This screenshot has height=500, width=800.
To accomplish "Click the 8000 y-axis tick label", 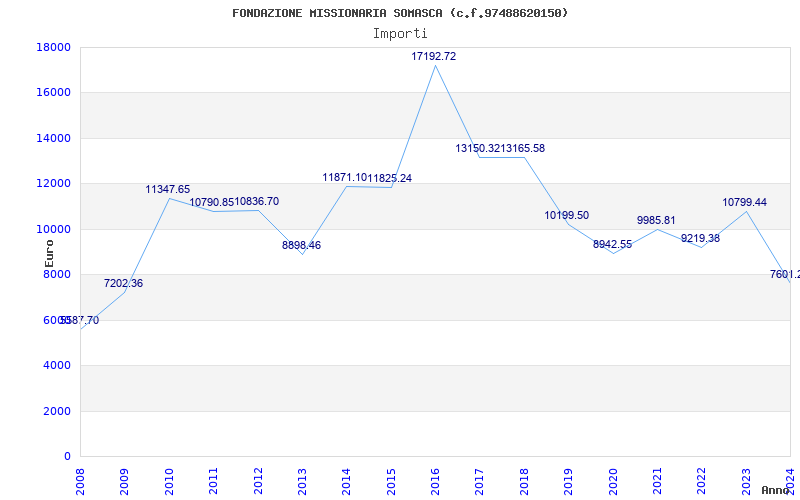I will pos(57,274).
